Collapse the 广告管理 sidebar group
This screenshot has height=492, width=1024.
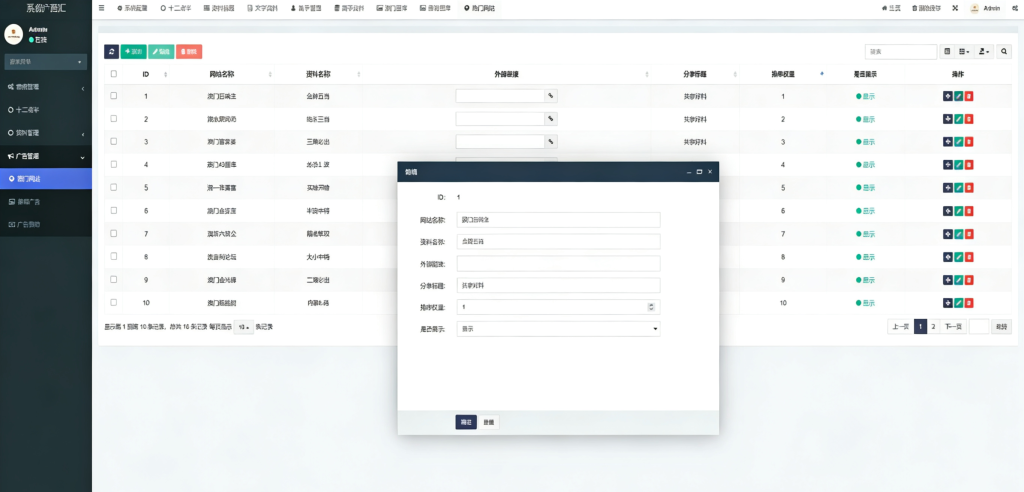[46, 157]
